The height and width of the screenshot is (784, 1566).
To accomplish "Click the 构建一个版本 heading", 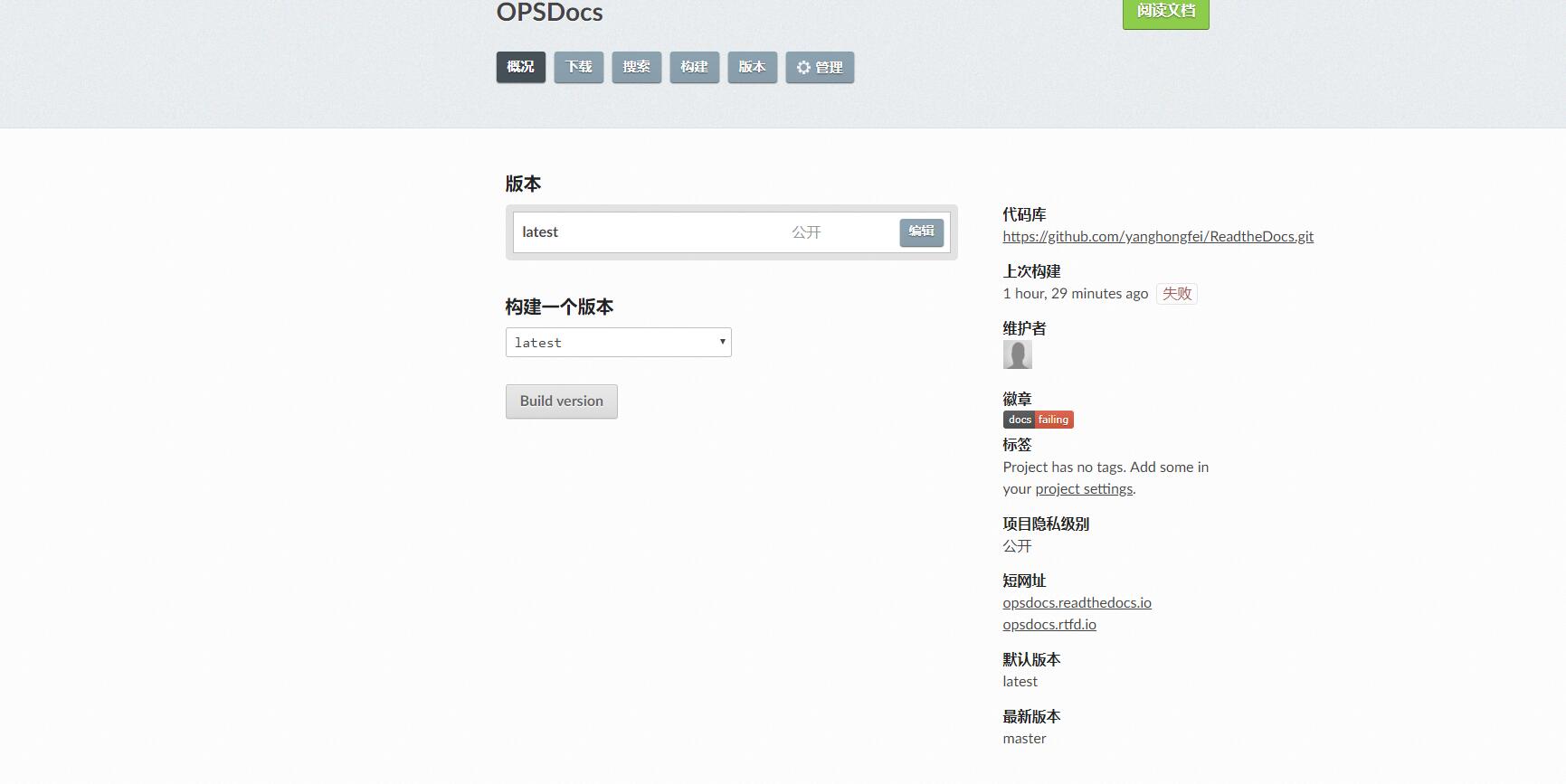I will [x=559, y=307].
